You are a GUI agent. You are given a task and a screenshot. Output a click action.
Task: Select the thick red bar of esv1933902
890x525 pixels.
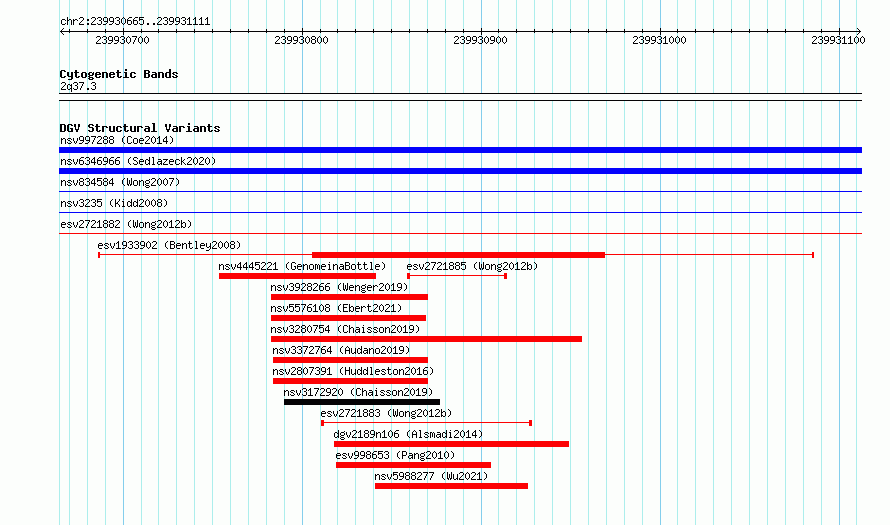pyautogui.click(x=459, y=255)
